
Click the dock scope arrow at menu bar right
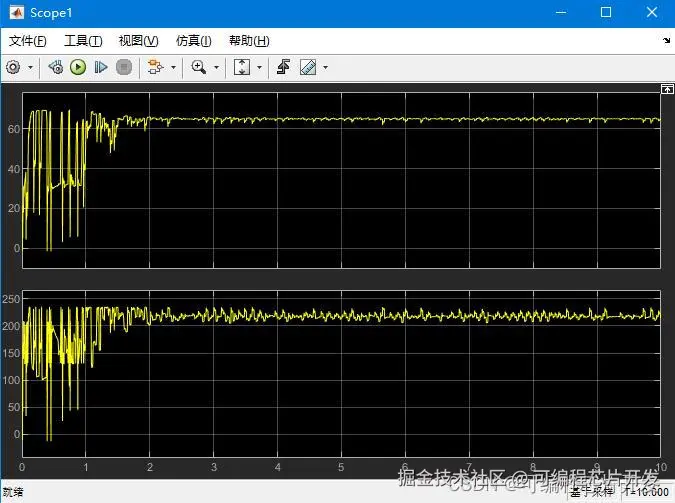click(666, 40)
